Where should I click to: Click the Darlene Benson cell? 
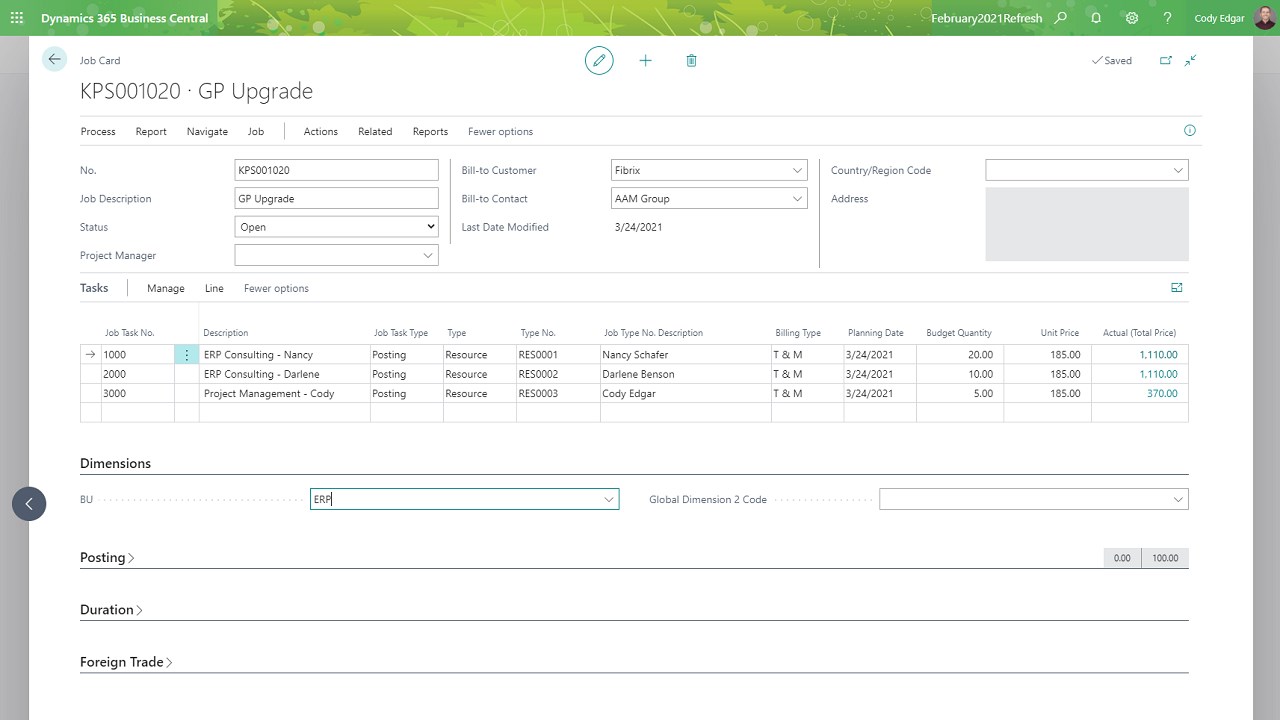click(685, 374)
